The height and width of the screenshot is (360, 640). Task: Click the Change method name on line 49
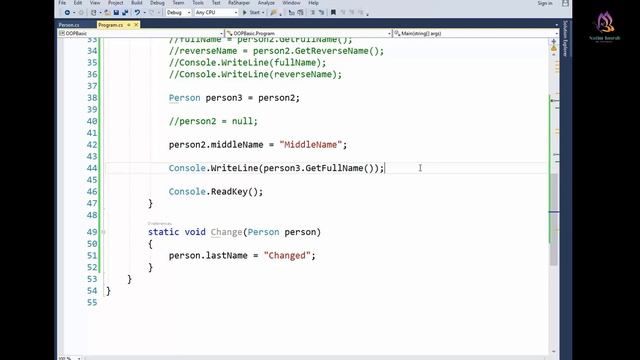click(227, 232)
